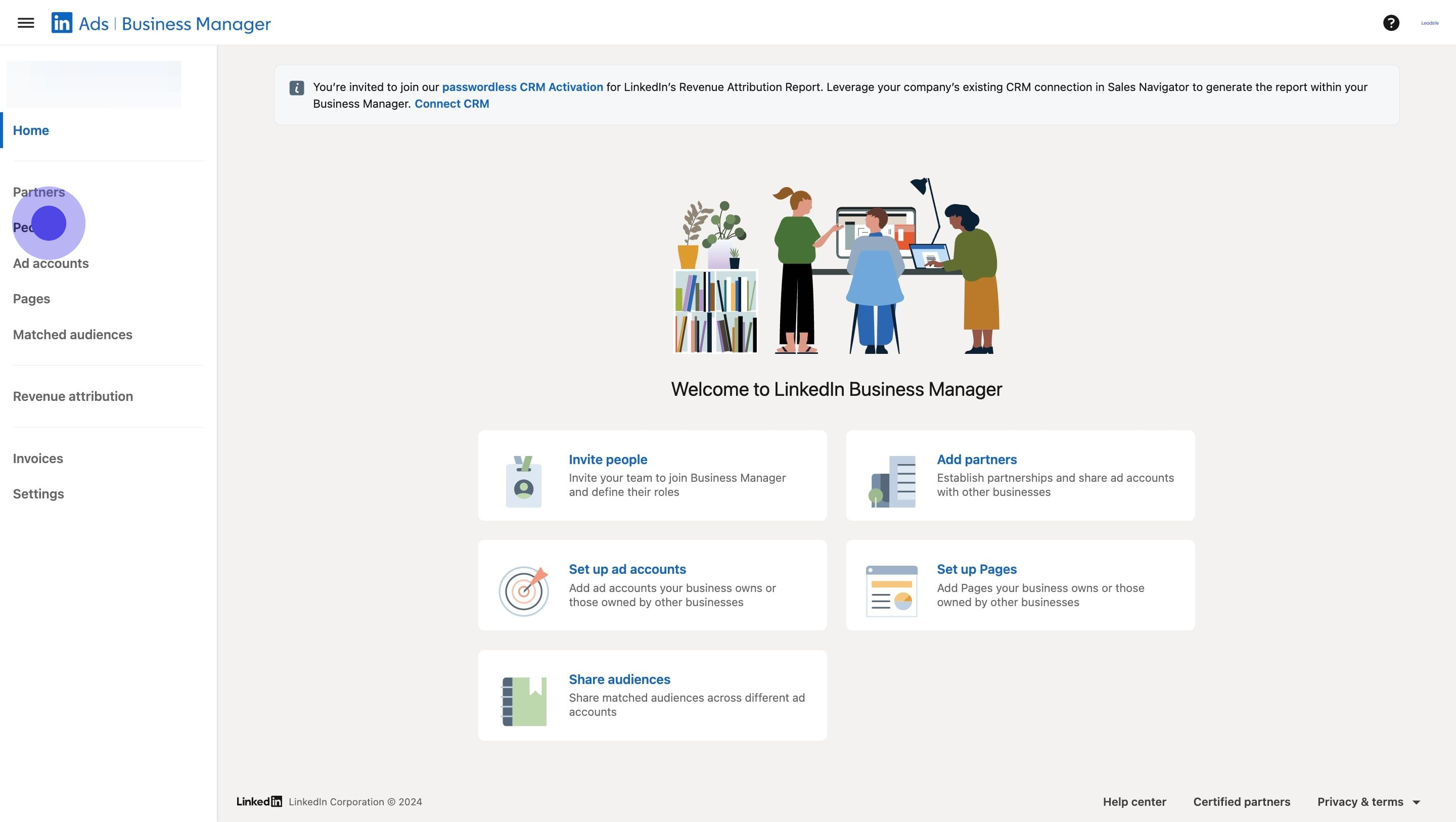The image size is (1456, 822).
Task: Open the help question mark icon
Action: click(1391, 23)
